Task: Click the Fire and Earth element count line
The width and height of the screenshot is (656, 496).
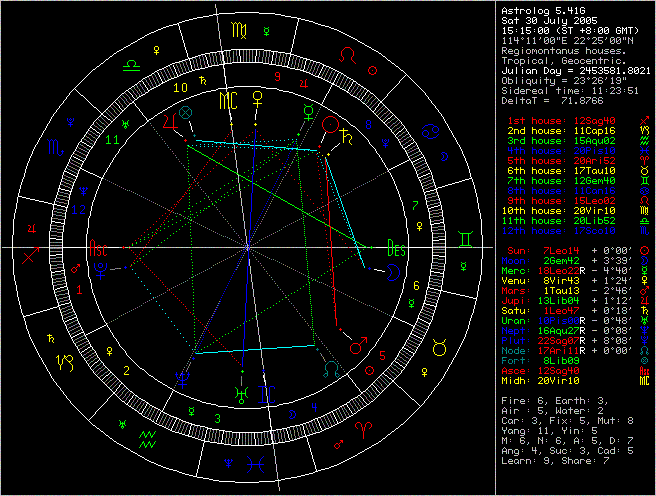Action: click(x=555, y=400)
